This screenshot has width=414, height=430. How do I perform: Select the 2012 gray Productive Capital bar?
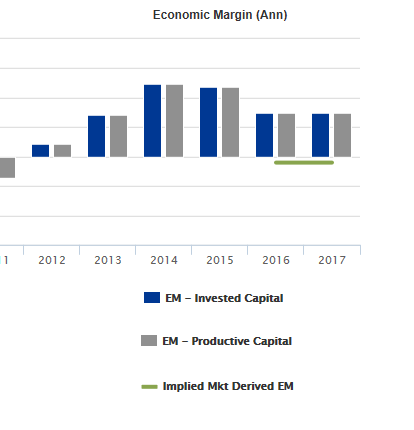click(x=62, y=151)
